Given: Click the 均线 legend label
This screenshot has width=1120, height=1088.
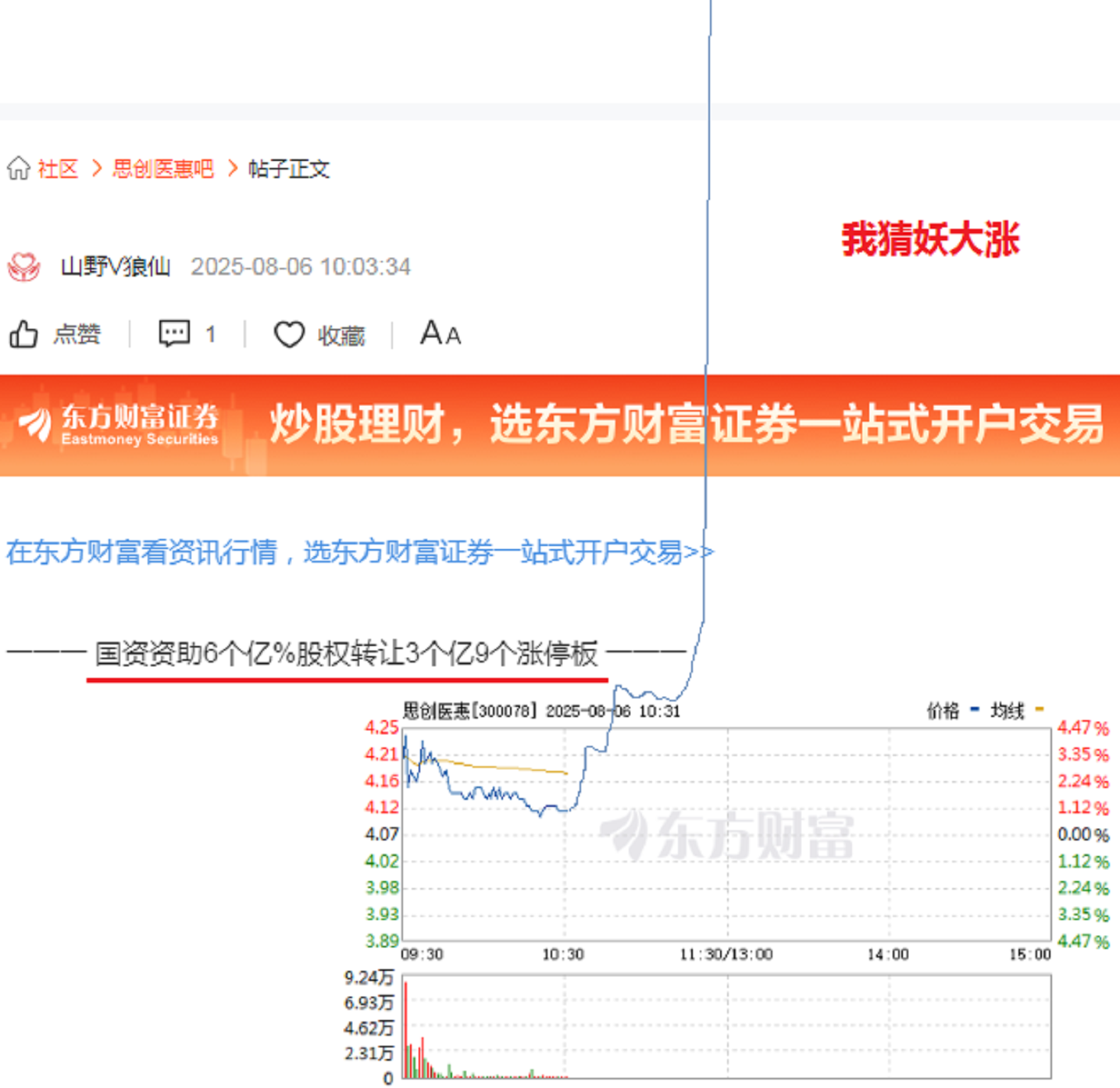Looking at the screenshot, I should pos(1007,711).
